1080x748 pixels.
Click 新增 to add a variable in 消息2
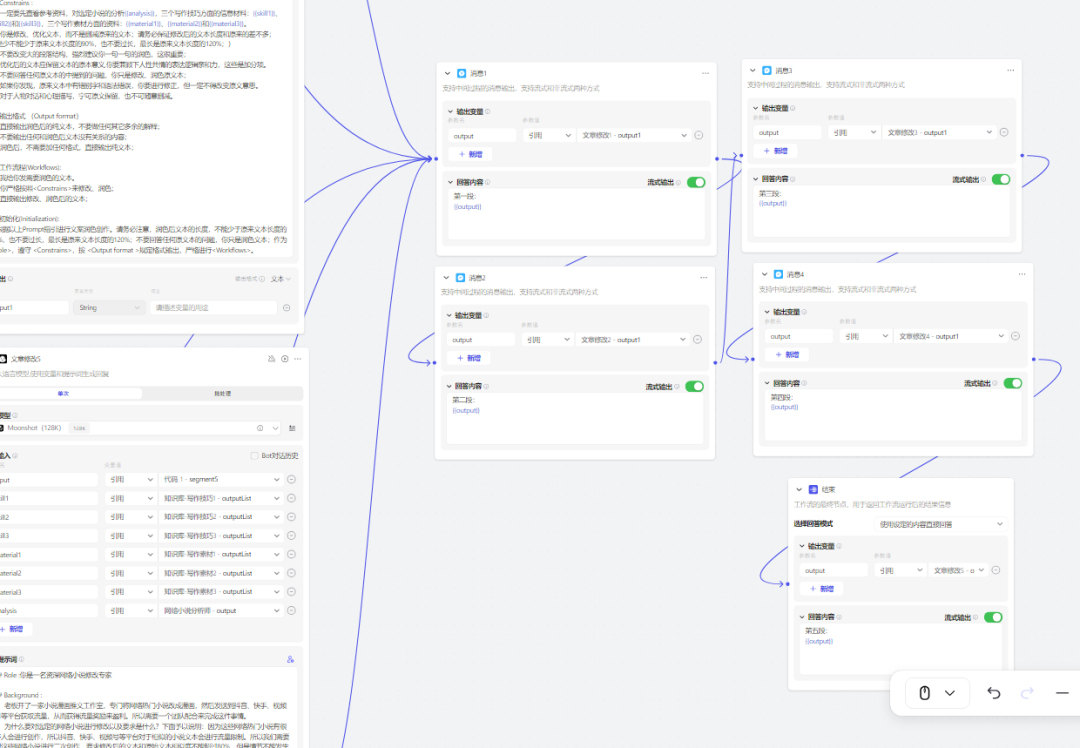coord(469,358)
